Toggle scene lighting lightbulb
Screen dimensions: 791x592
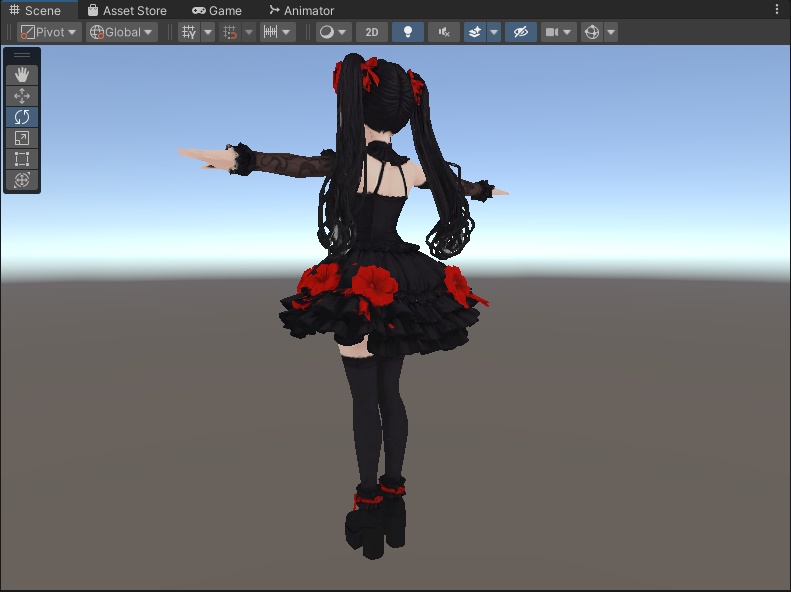pos(408,32)
